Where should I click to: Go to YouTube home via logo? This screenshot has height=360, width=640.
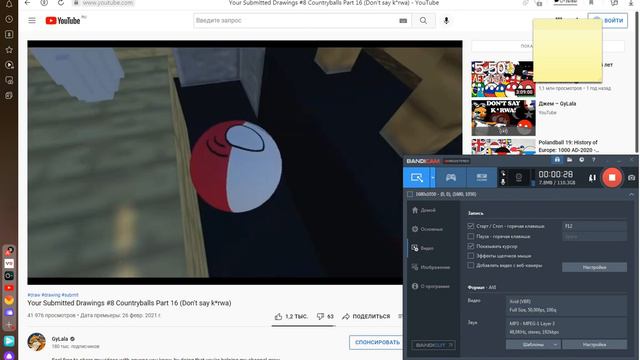[x=63, y=20]
